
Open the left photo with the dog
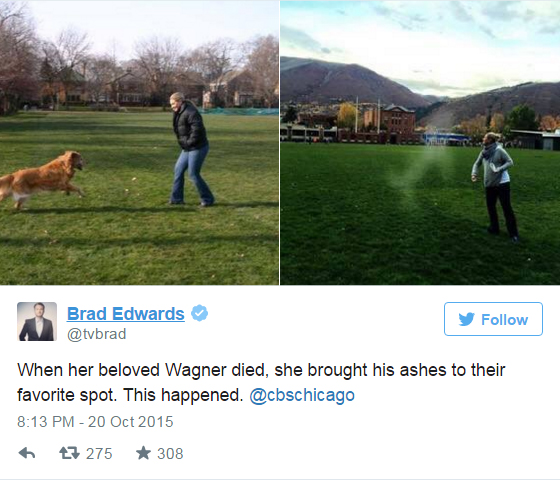point(139,143)
